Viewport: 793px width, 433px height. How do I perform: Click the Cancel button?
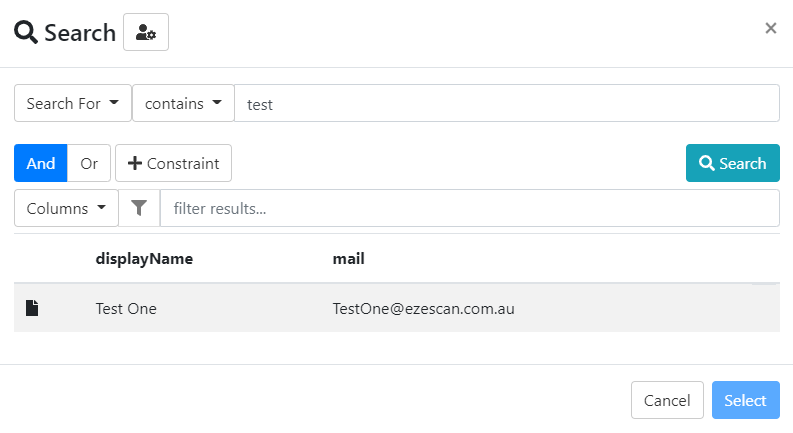coord(667,400)
